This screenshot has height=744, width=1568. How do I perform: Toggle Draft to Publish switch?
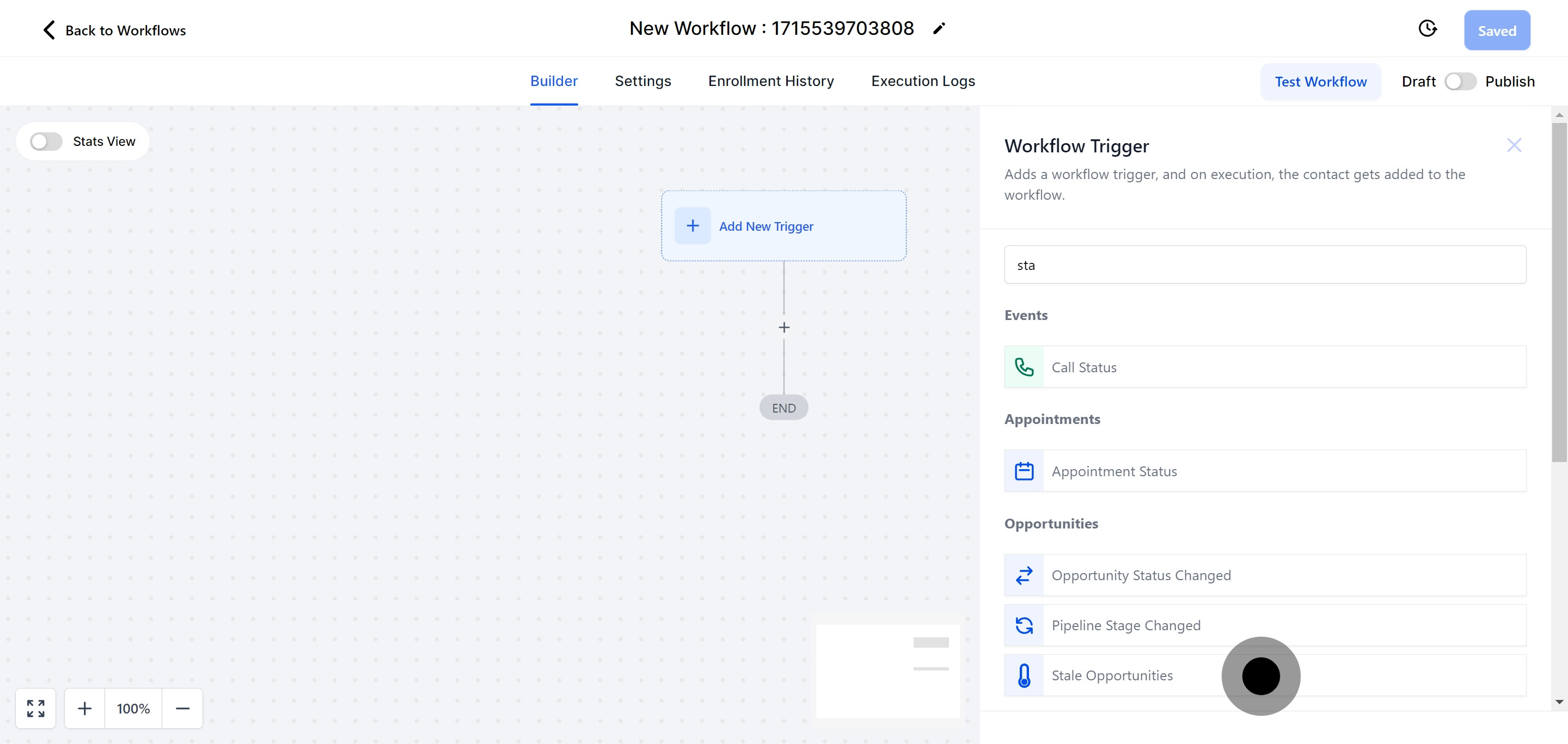pos(1460,82)
